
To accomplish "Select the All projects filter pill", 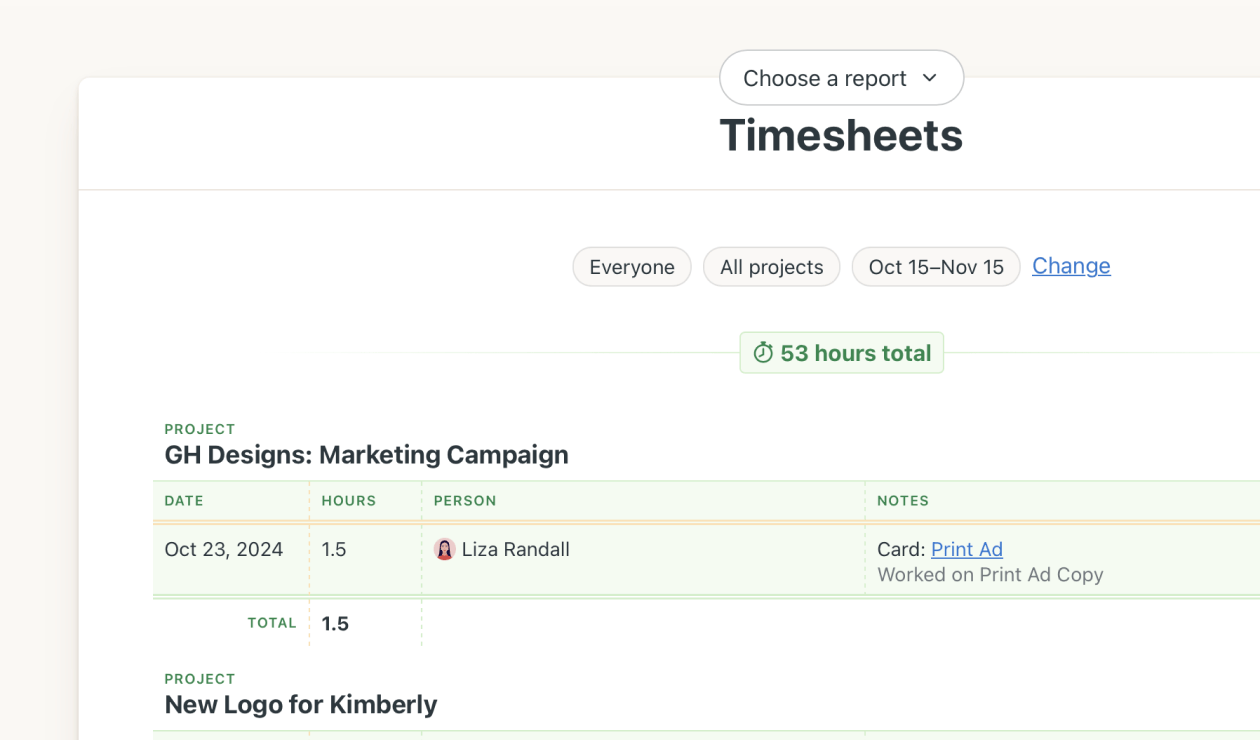I will 771,267.
